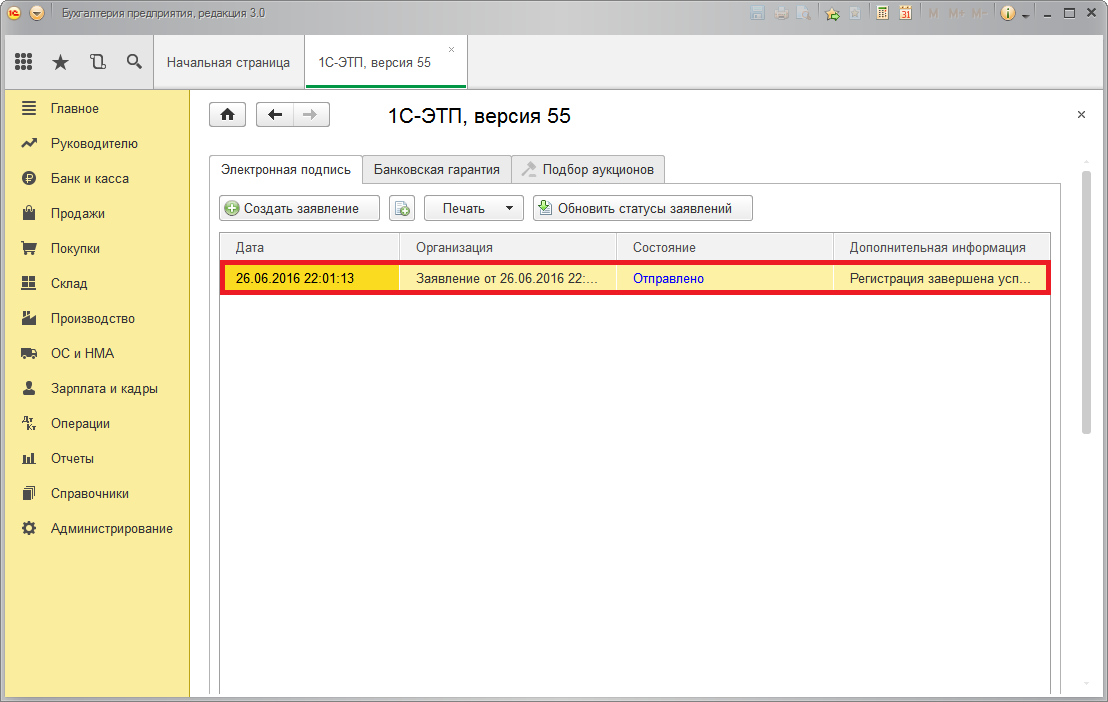Switch to Начальная страница tab
1108x702 pixels.
[228, 62]
